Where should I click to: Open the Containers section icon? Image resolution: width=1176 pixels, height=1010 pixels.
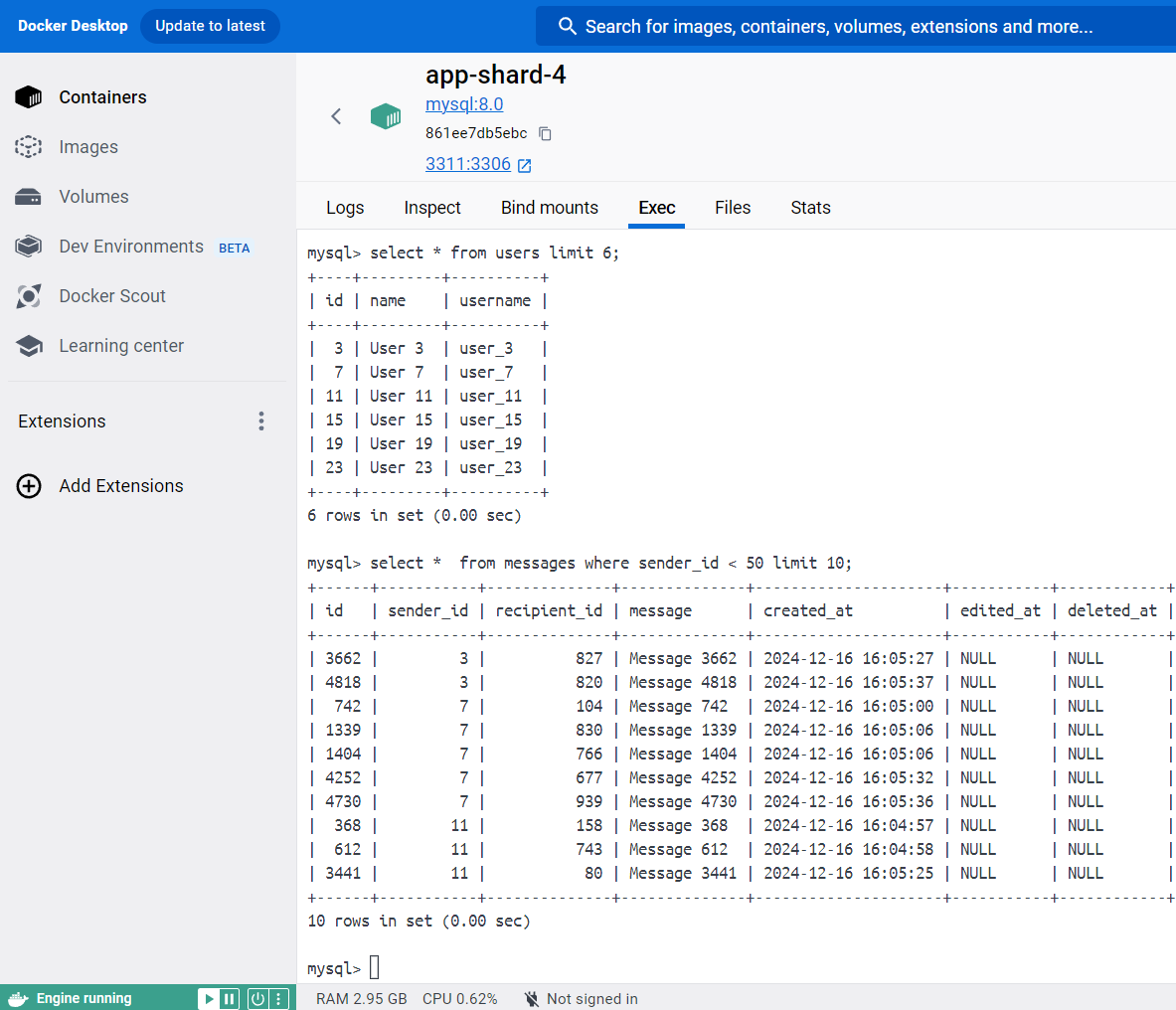[29, 96]
